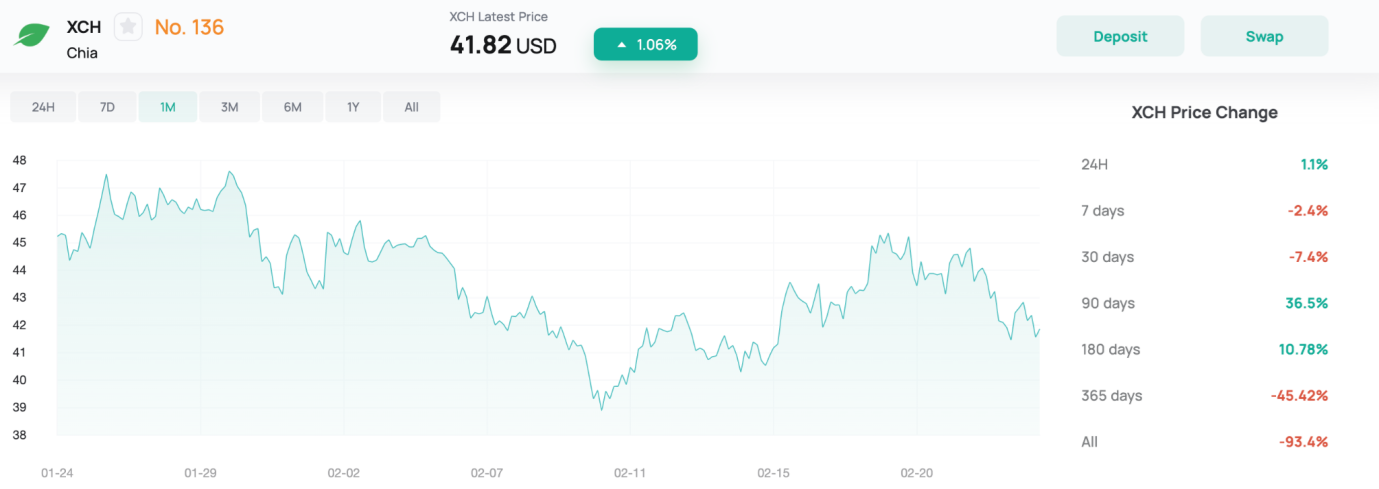Switch chart to 3M range
Screen dimensions: 1379x489
(230, 107)
